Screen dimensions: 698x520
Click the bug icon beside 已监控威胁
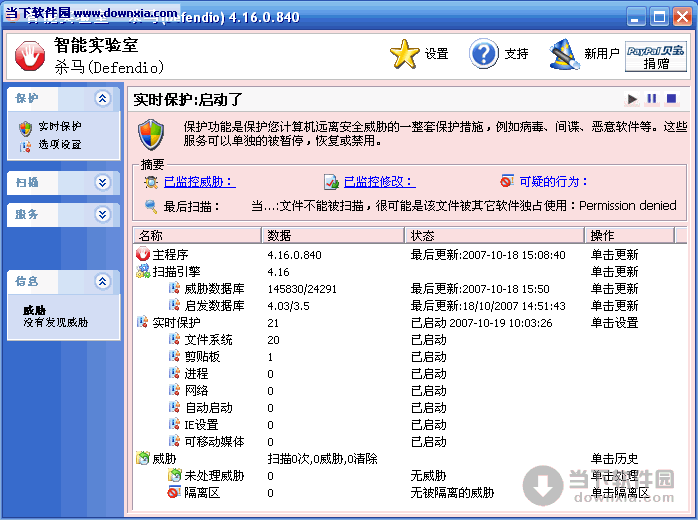coord(151,182)
